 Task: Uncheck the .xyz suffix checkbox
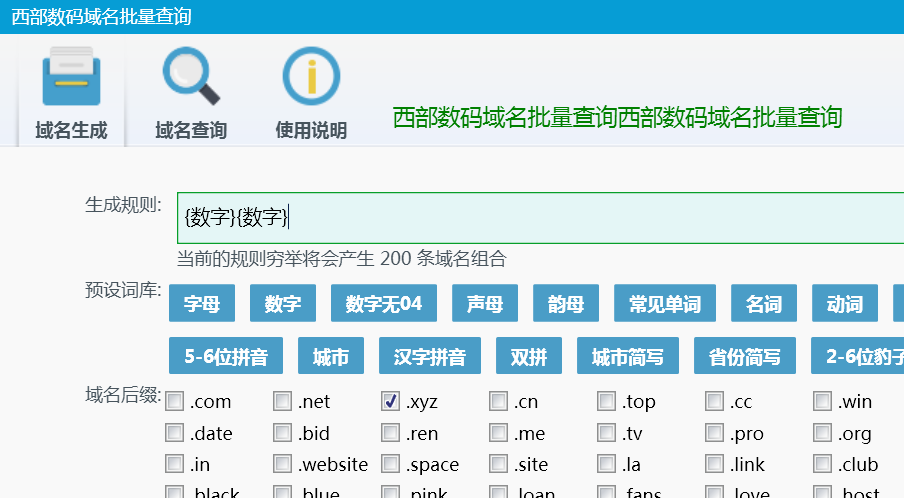tap(391, 402)
